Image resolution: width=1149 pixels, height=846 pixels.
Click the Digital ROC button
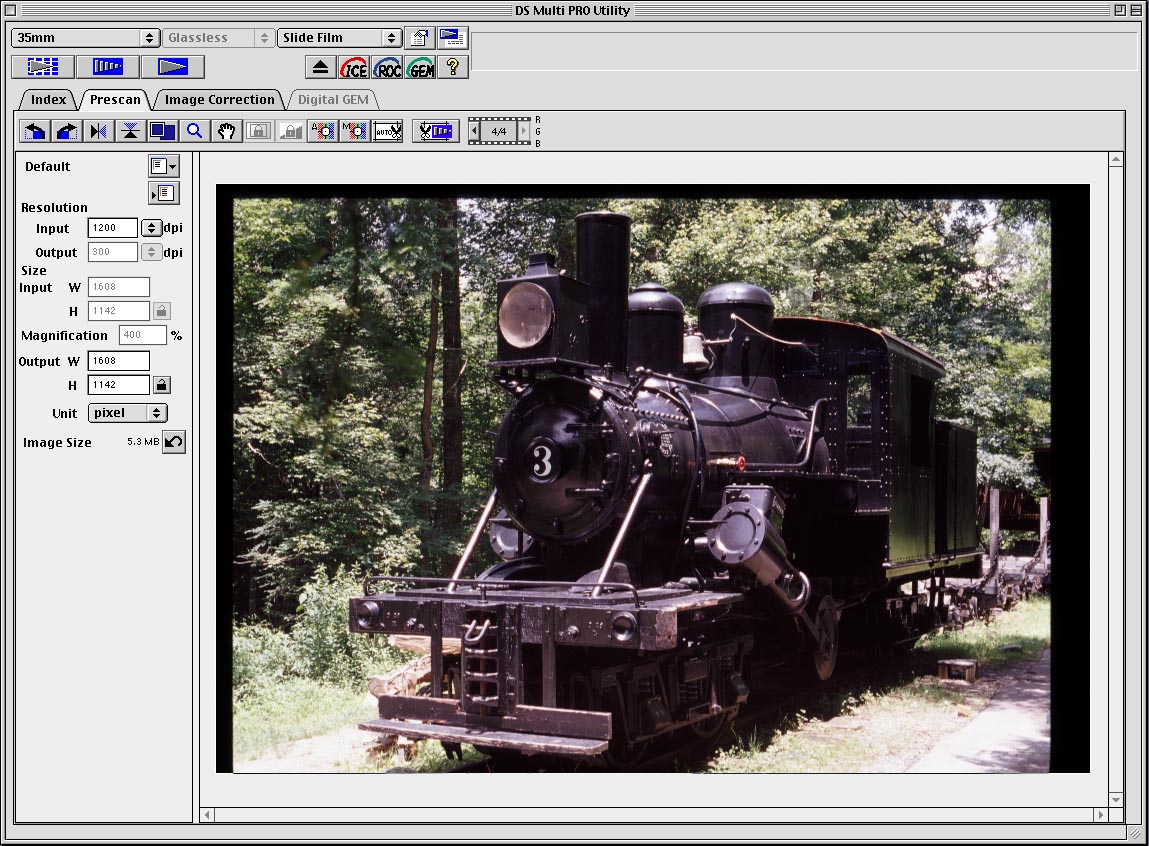click(x=387, y=67)
